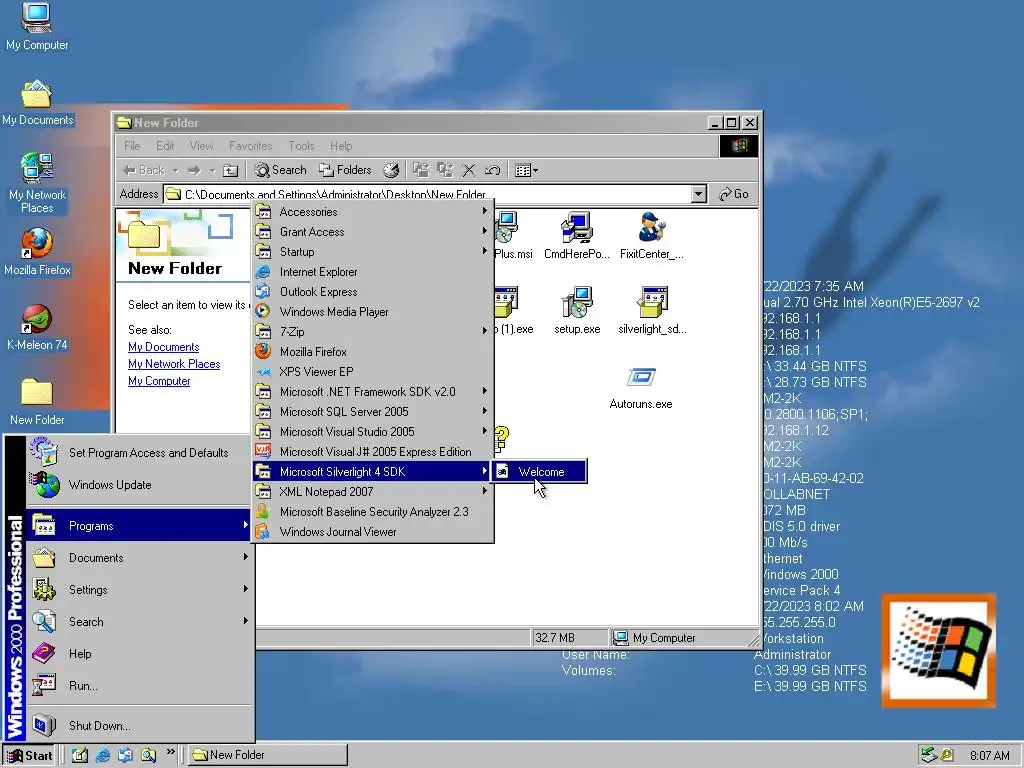Launch Internet Explorer from Programs menu
This screenshot has width=1024, height=768.
click(372, 272)
